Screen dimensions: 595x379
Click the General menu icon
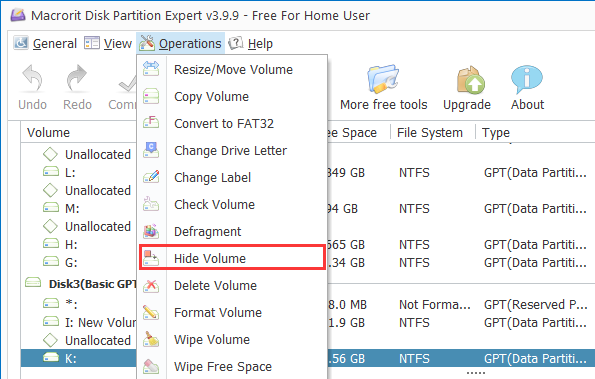21,43
